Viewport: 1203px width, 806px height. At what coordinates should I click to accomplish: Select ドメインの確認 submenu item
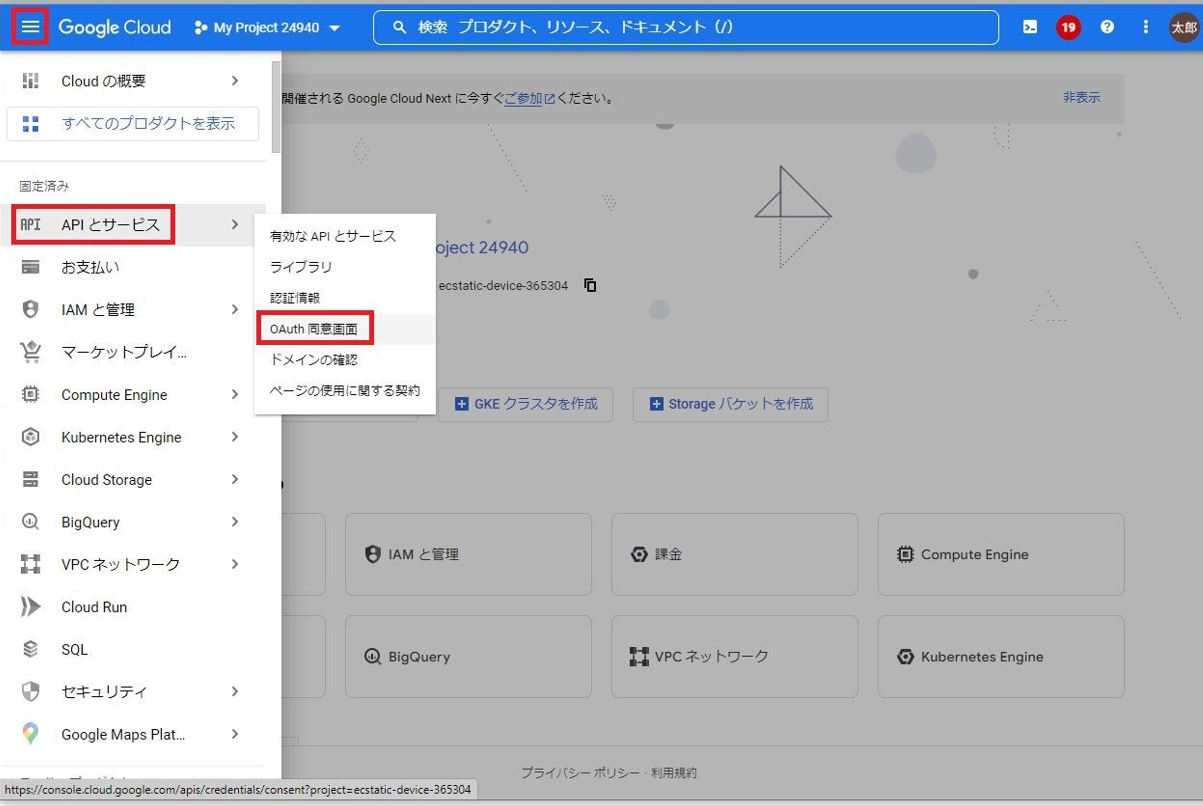click(345, 360)
